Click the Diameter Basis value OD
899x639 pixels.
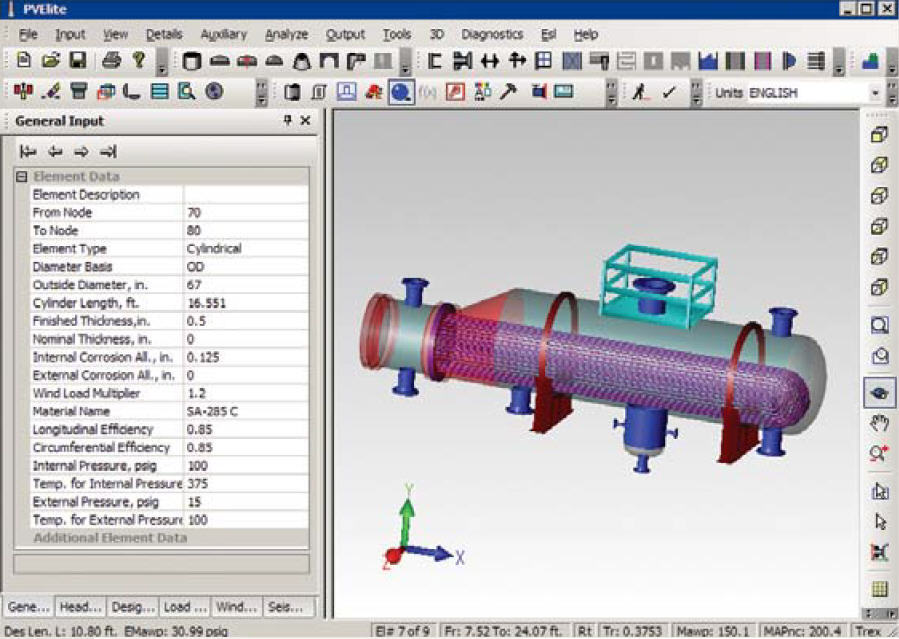(x=245, y=266)
